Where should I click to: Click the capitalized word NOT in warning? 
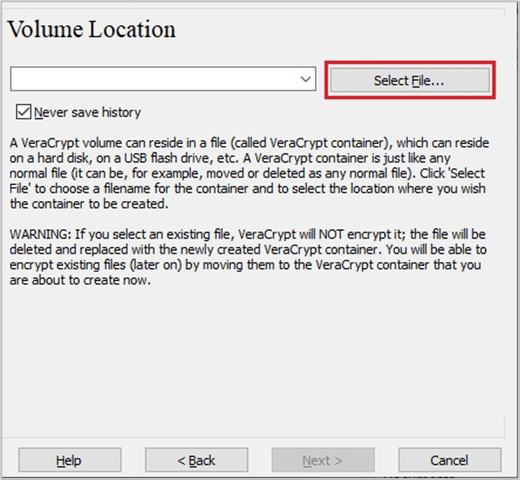click(331, 234)
